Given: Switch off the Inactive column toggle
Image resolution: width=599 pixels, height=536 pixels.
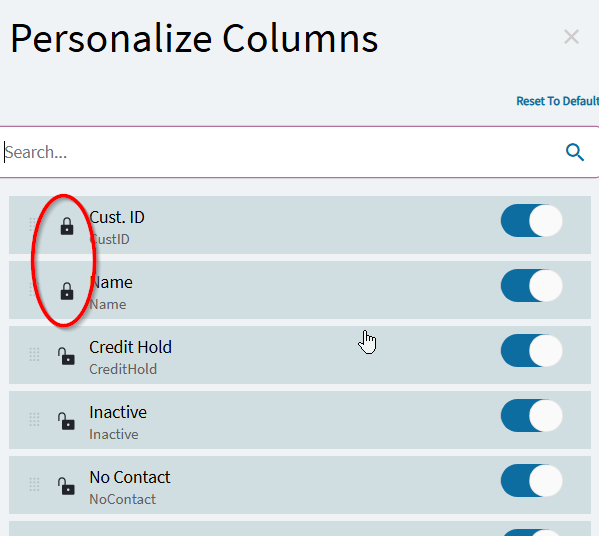Looking at the screenshot, I should coord(531,416).
